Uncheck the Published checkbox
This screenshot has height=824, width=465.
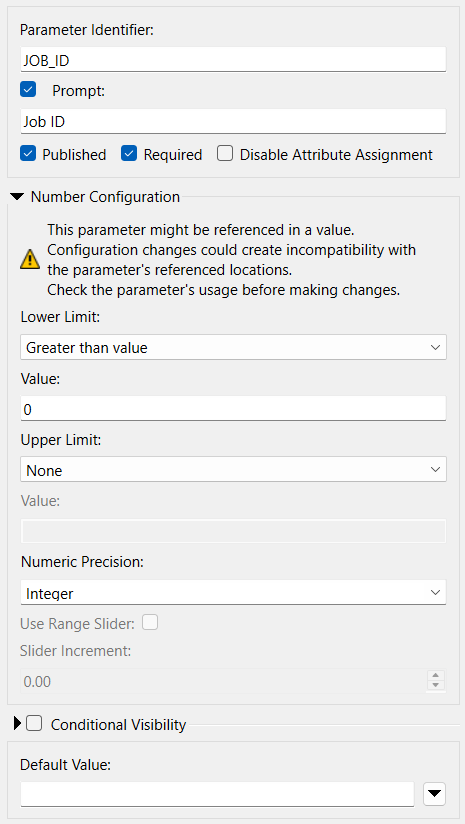pyautogui.click(x=28, y=154)
